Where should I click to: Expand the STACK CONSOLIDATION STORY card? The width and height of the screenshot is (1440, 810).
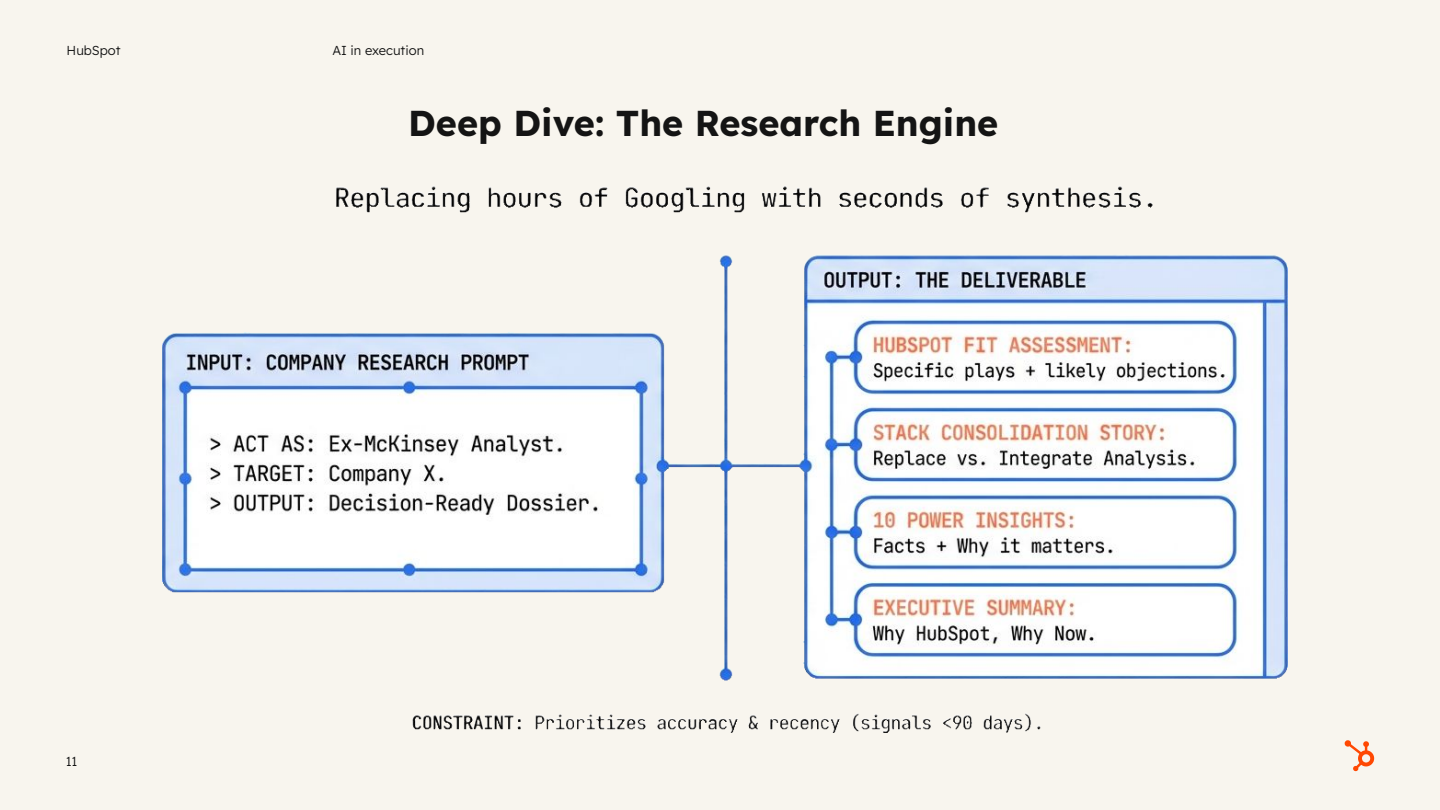1045,445
